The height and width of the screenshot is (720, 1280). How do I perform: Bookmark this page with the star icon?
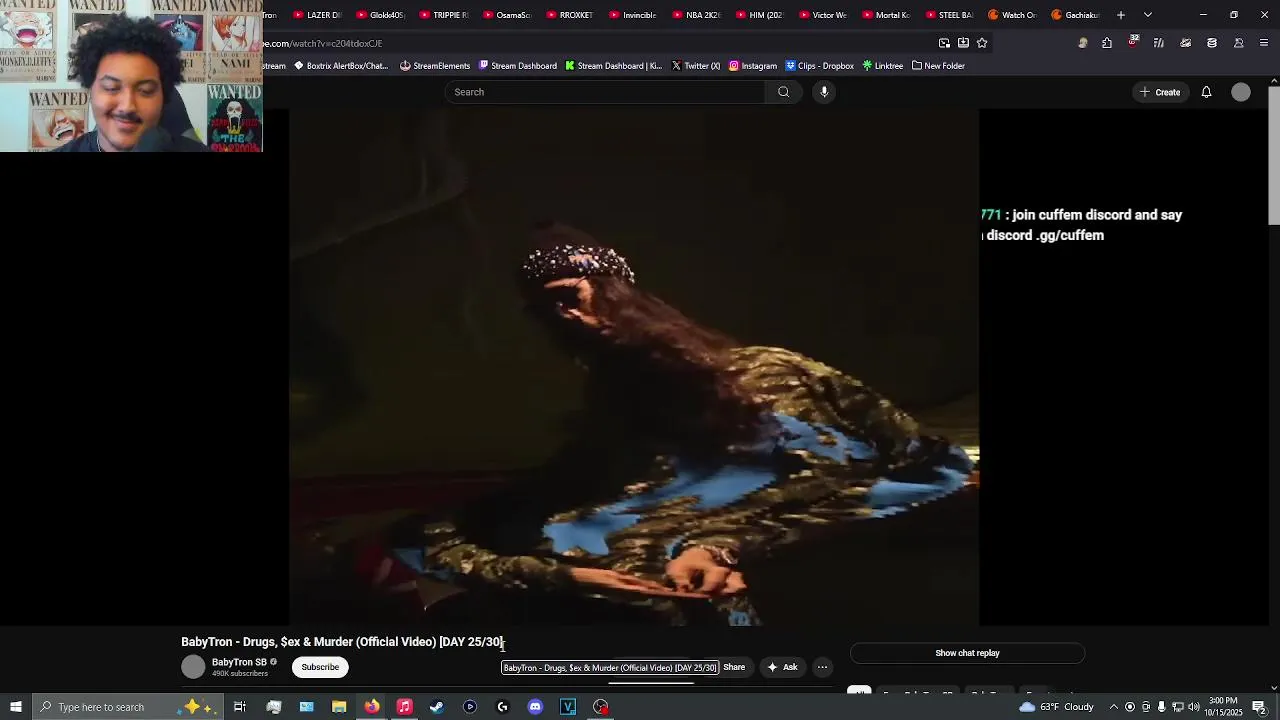[982, 43]
